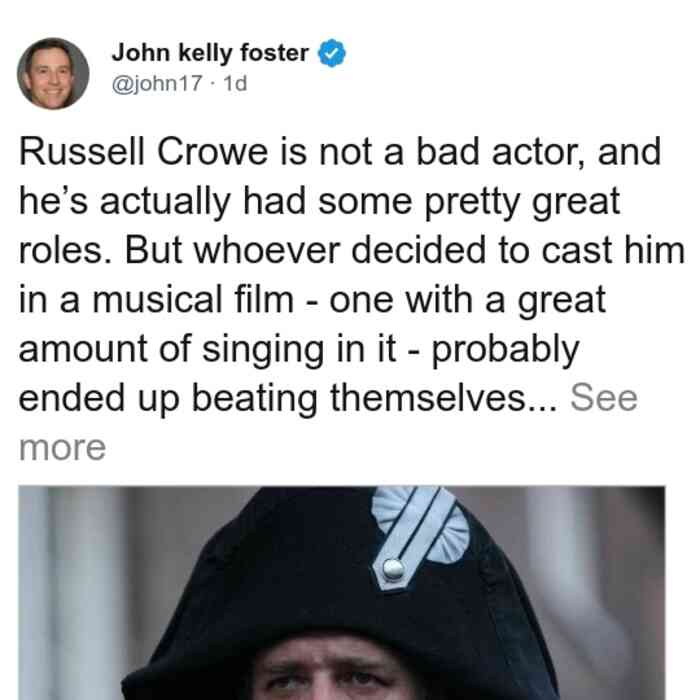
Task: Click the line 'he's actually had some pretty great'
Action: pyautogui.click(x=320, y=202)
